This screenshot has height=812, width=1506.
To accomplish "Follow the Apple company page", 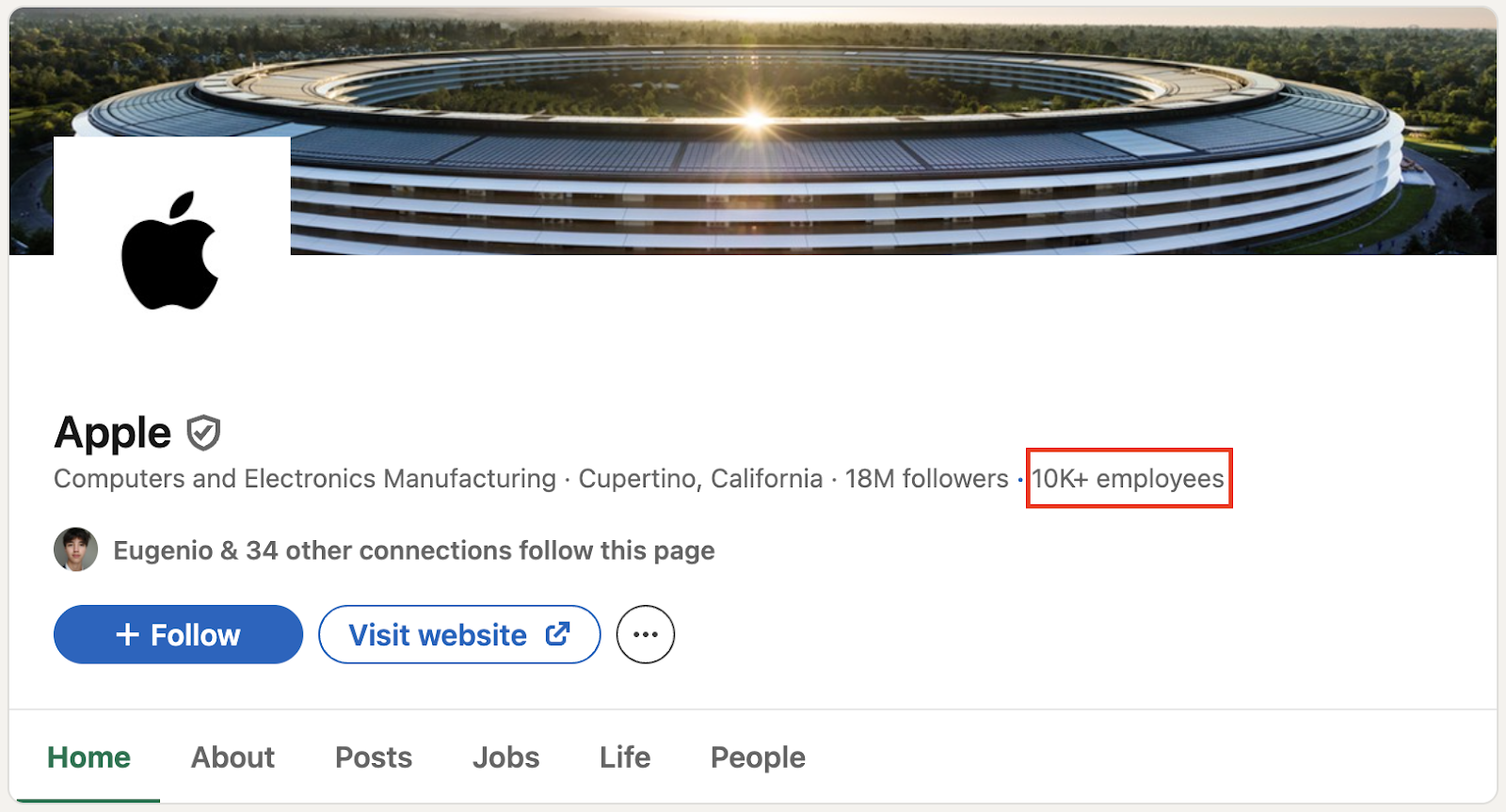I will point(178,635).
